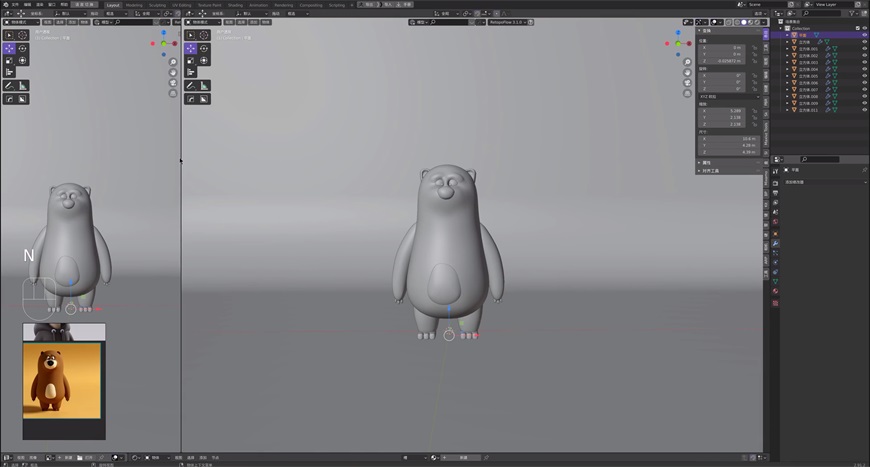The height and width of the screenshot is (467, 870).
Task: Switch to the Scripting workspace tab
Action: coord(337,5)
